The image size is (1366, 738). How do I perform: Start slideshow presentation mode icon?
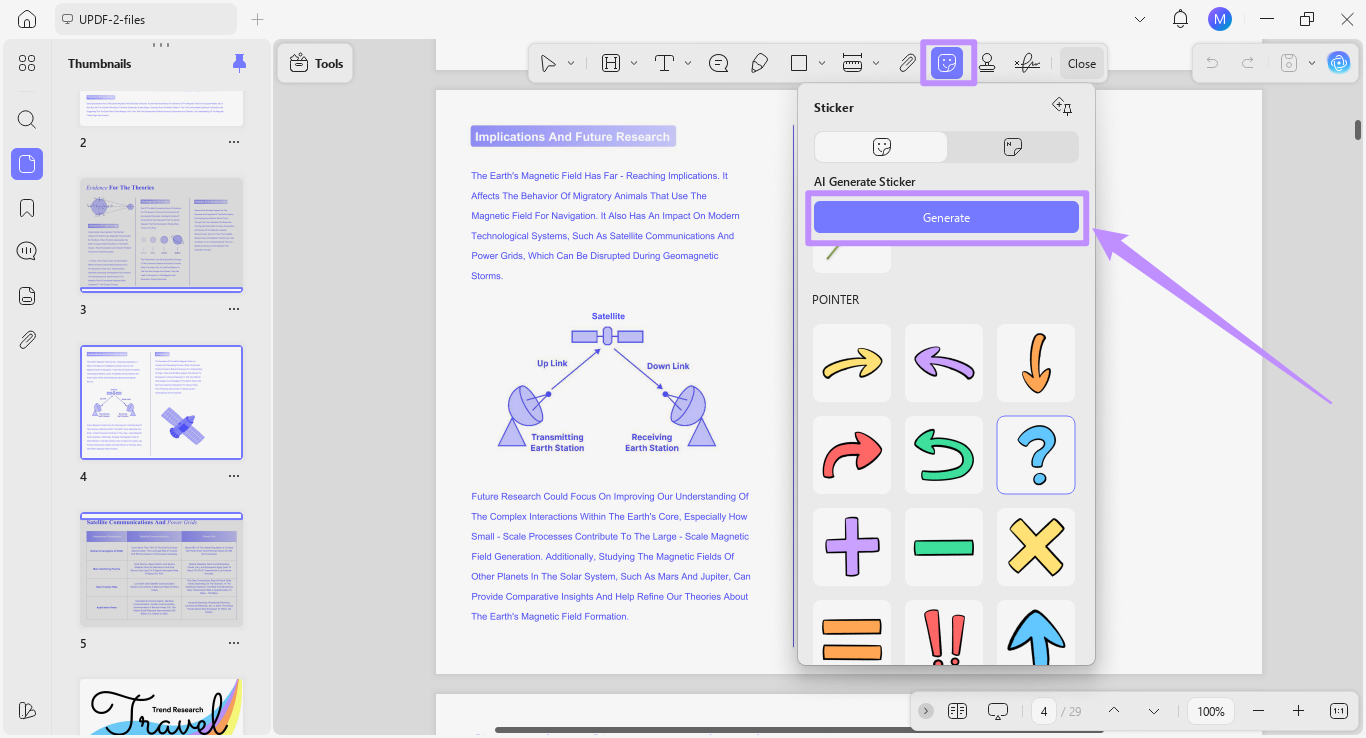point(997,711)
